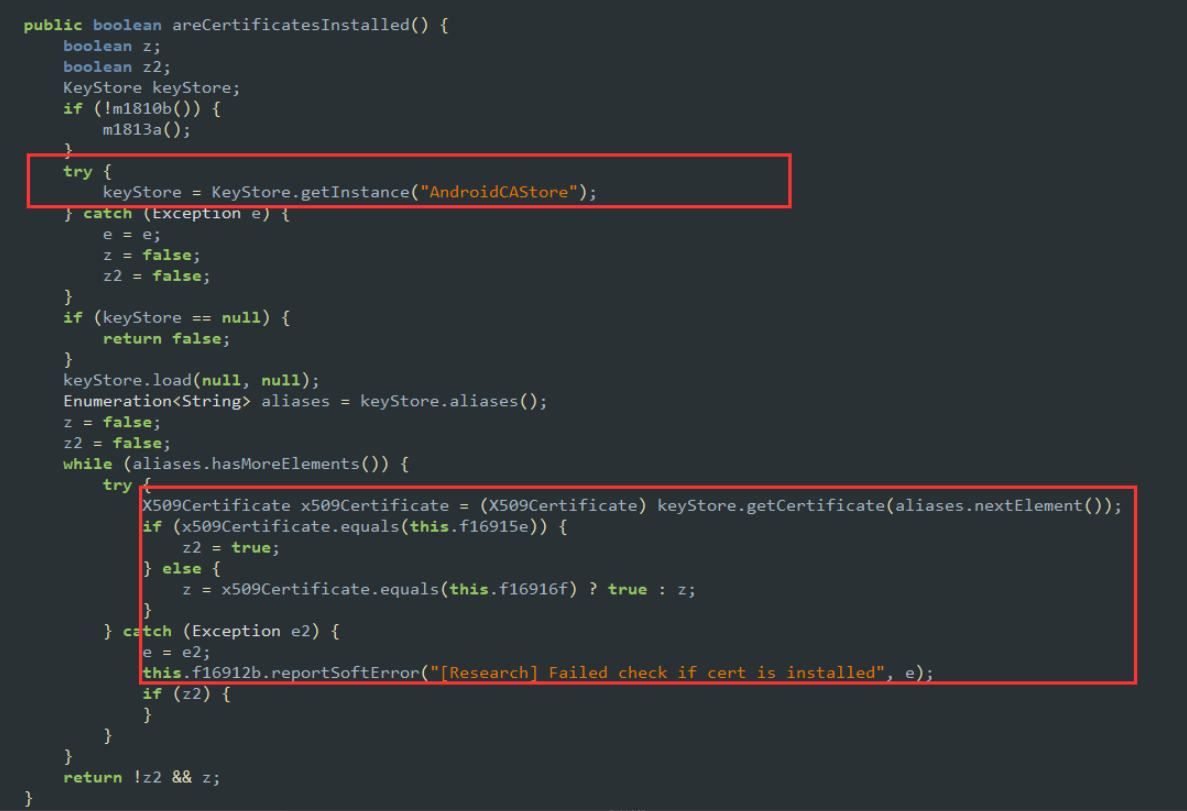Screen dimensions: 1187x811
Task: Click the 'boolean z;' declaration line
Action: pyautogui.click(x=112, y=46)
